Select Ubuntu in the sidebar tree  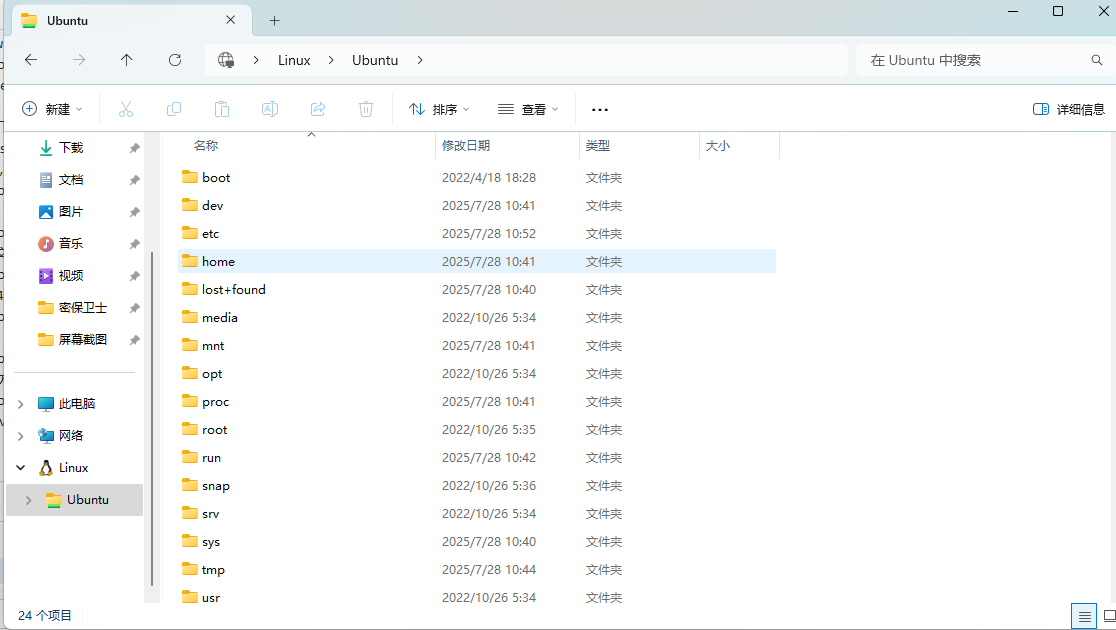coord(77,500)
